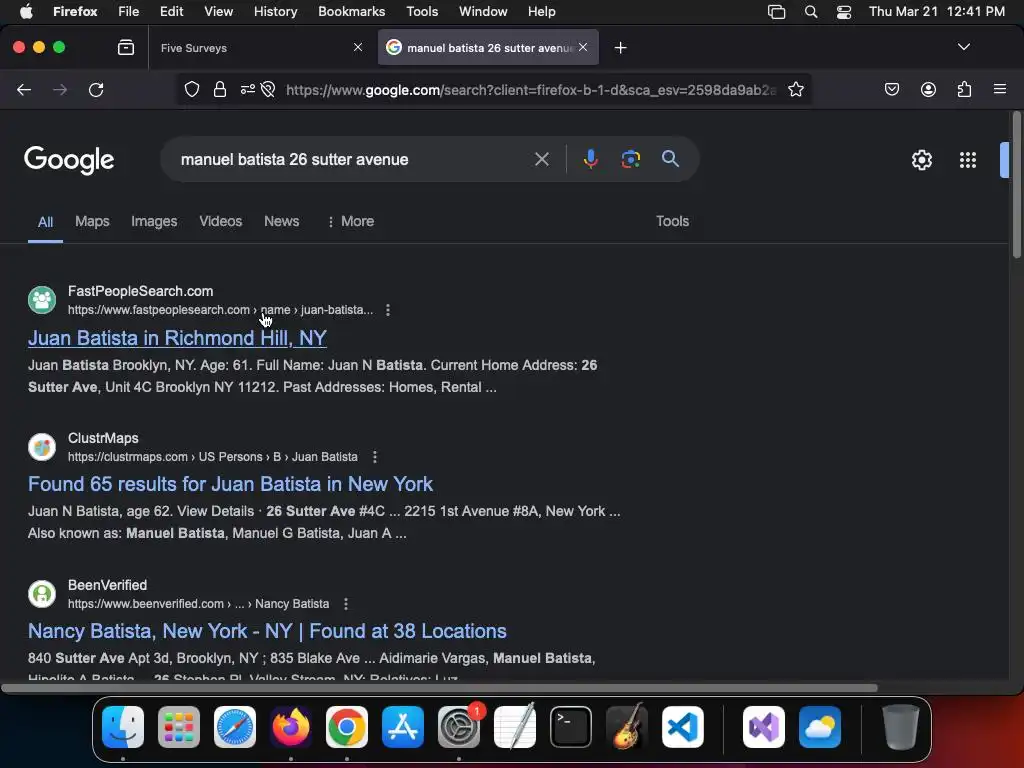The image size is (1024, 768).
Task: Reload the current page
Action: click(96, 89)
